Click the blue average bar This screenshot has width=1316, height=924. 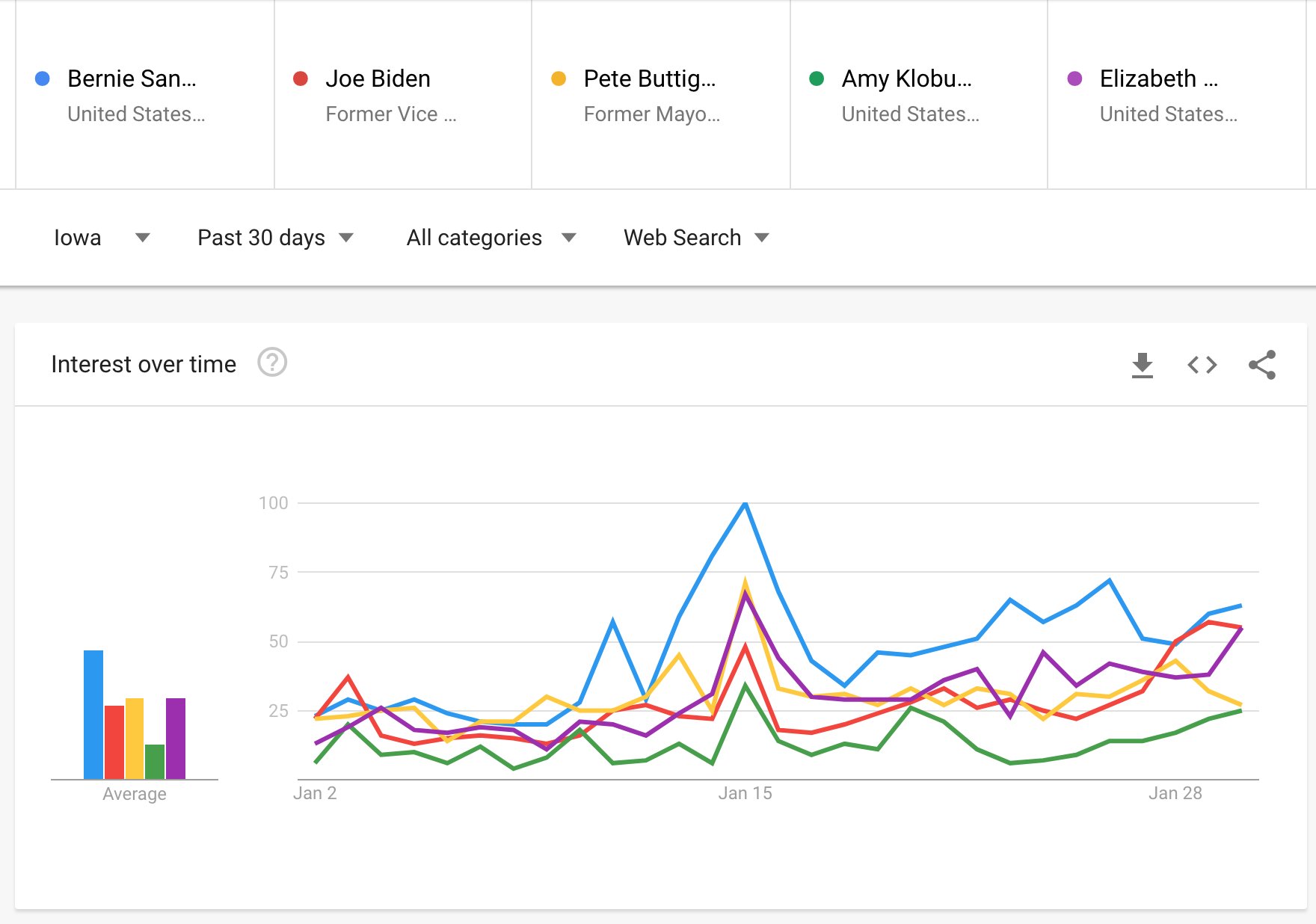(x=93, y=715)
